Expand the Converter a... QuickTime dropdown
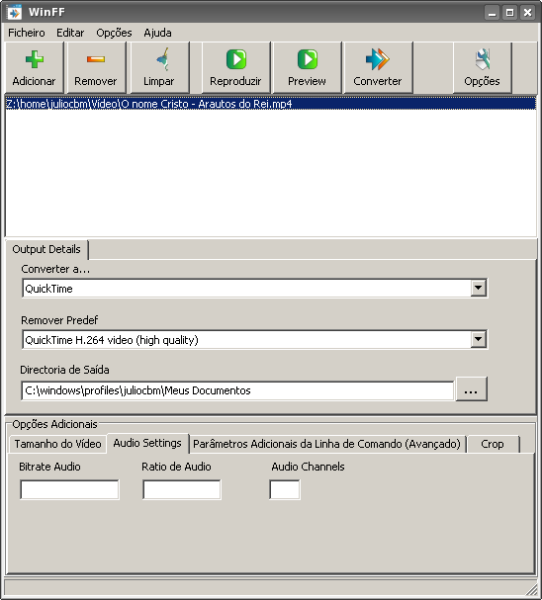This screenshot has height=600, width=542. 478,288
